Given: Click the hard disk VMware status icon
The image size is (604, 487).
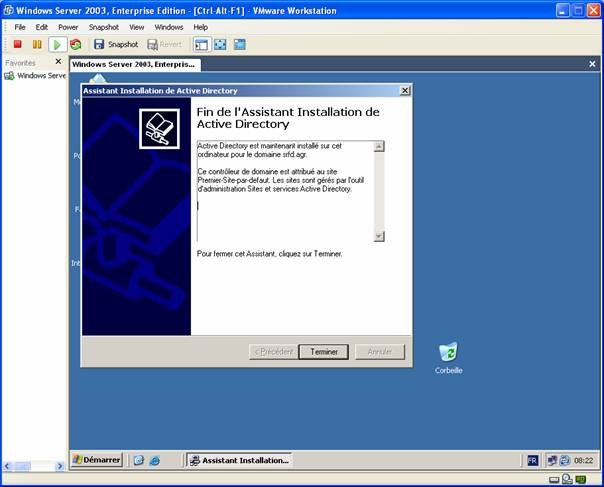Looking at the screenshot, I should tap(554, 480).
